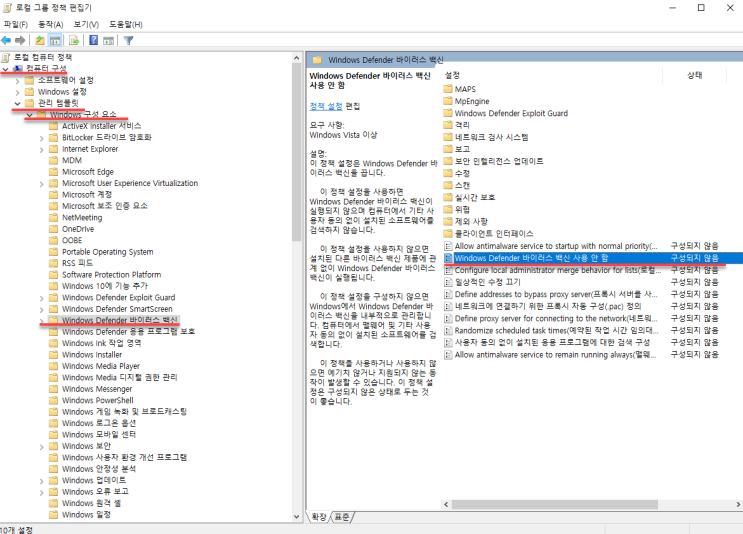This screenshot has height=534, width=743.
Task: Expand the Windows 오류 보고 tree node
Action: (42, 492)
